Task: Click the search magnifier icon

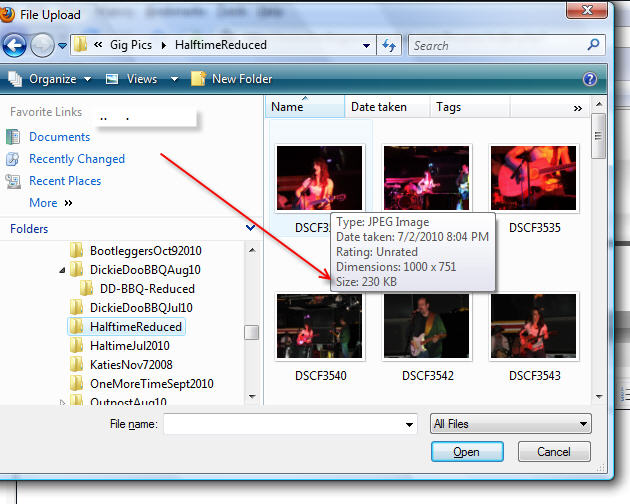Action: pos(593,45)
